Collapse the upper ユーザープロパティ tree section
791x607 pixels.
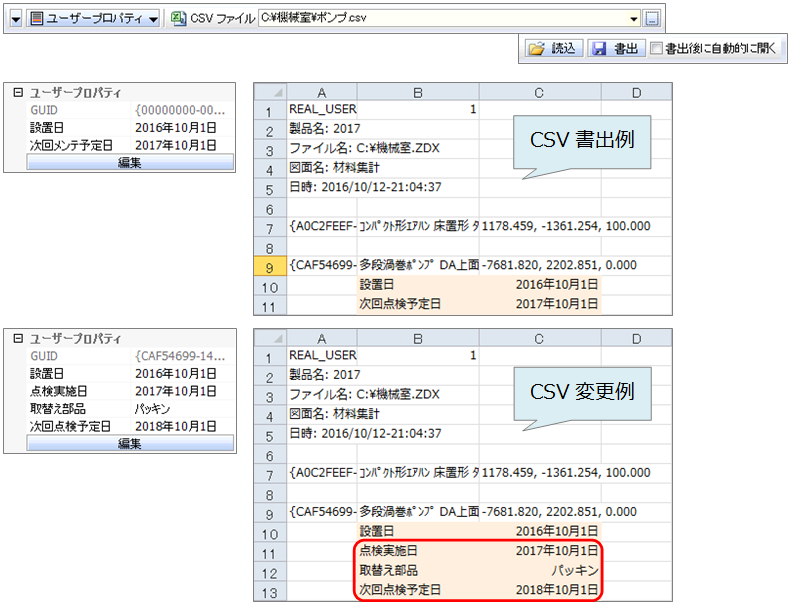click(16, 92)
